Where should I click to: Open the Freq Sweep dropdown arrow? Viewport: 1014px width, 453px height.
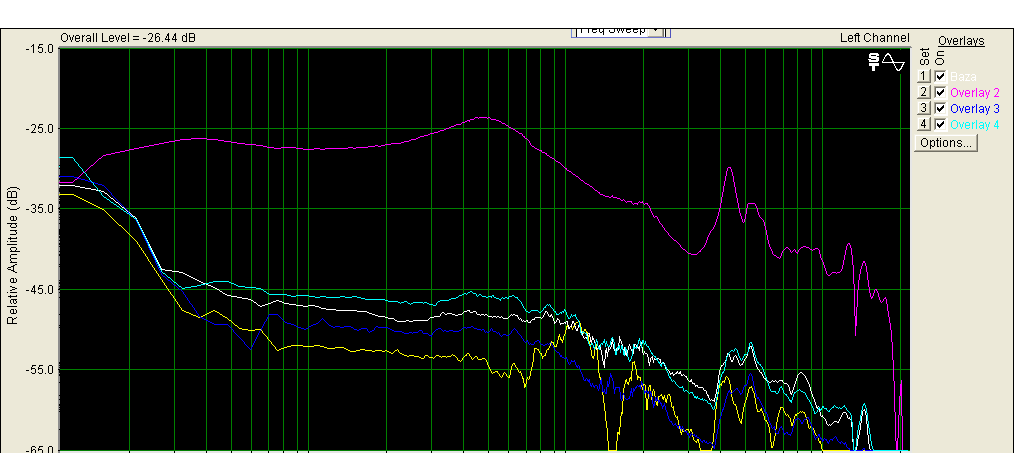(x=656, y=31)
